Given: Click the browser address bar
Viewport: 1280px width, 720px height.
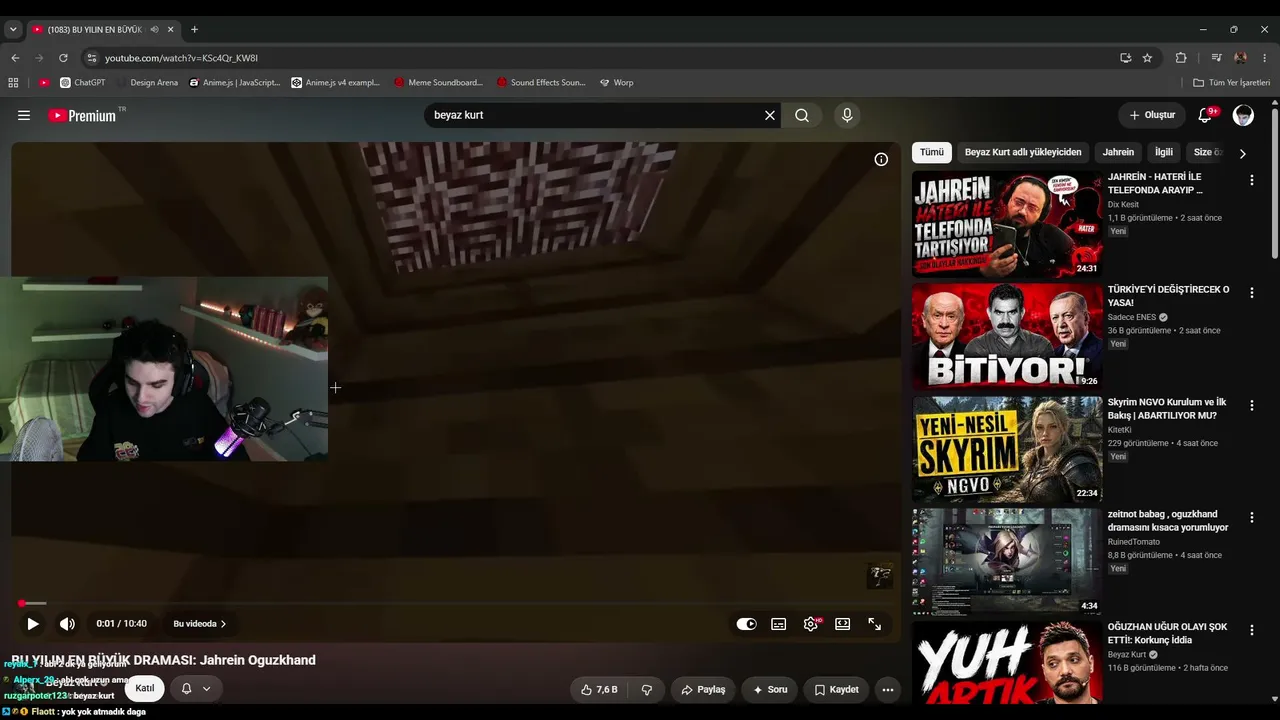Looking at the screenshot, I should (x=600, y=58).
